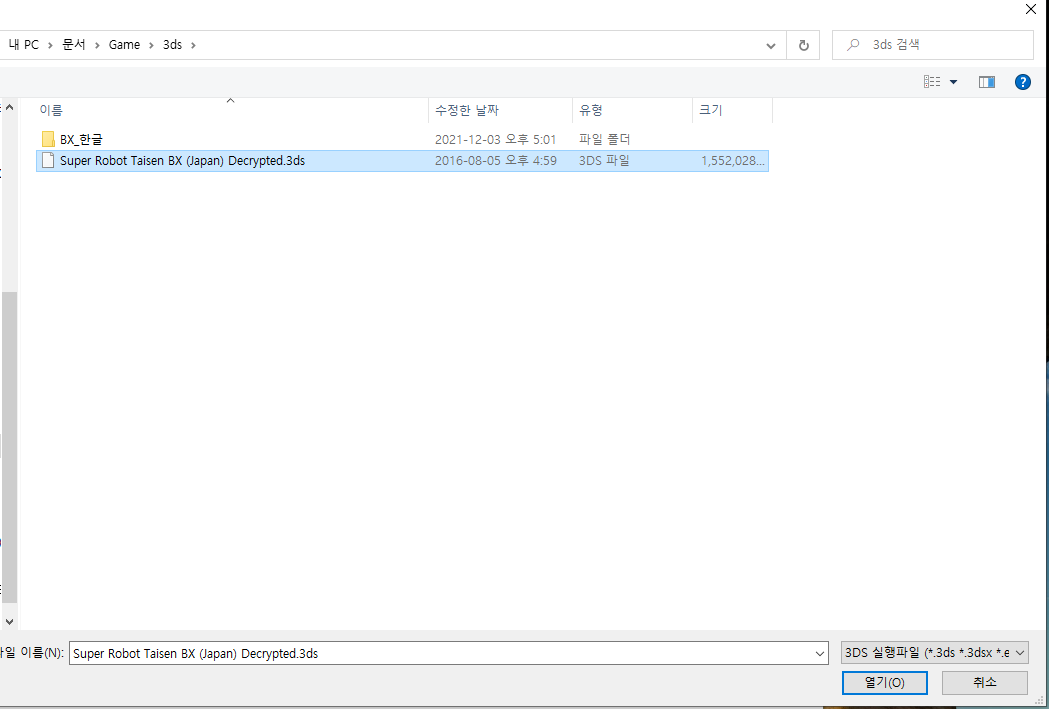
Task: Click date 2016-08-05 오후 4:59 cell
Action: click(495, 161)
